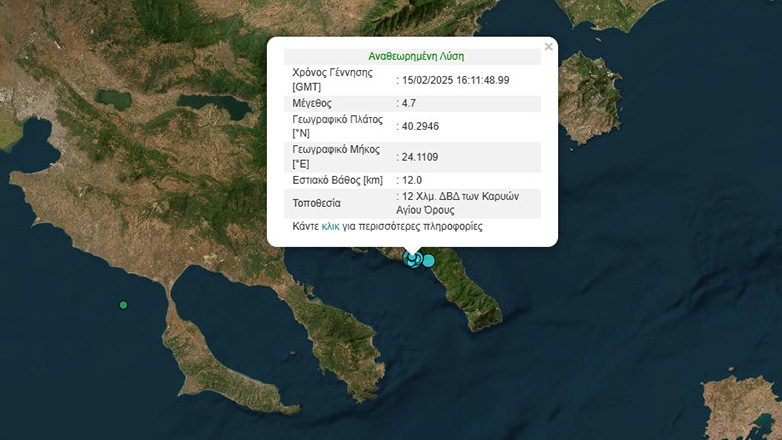The image size is (782, 440).
Task: Click the 'Αναθεωρημένη Λύση' popup title
Action: click(417, 56)
